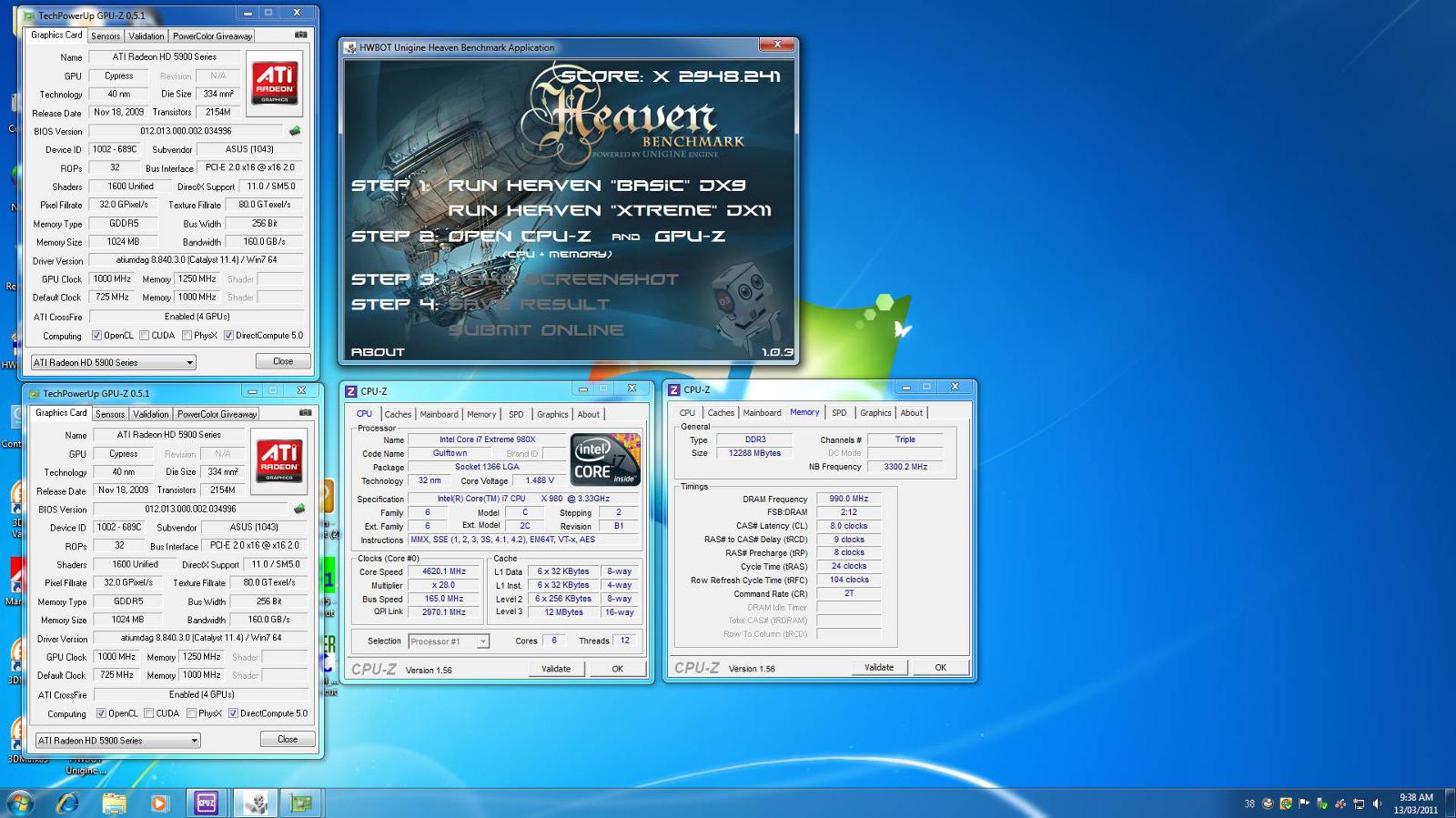Launch Internet Explorer from taskbar
Viewport: 1456px width, 818px height.
[x=67, y=803]
